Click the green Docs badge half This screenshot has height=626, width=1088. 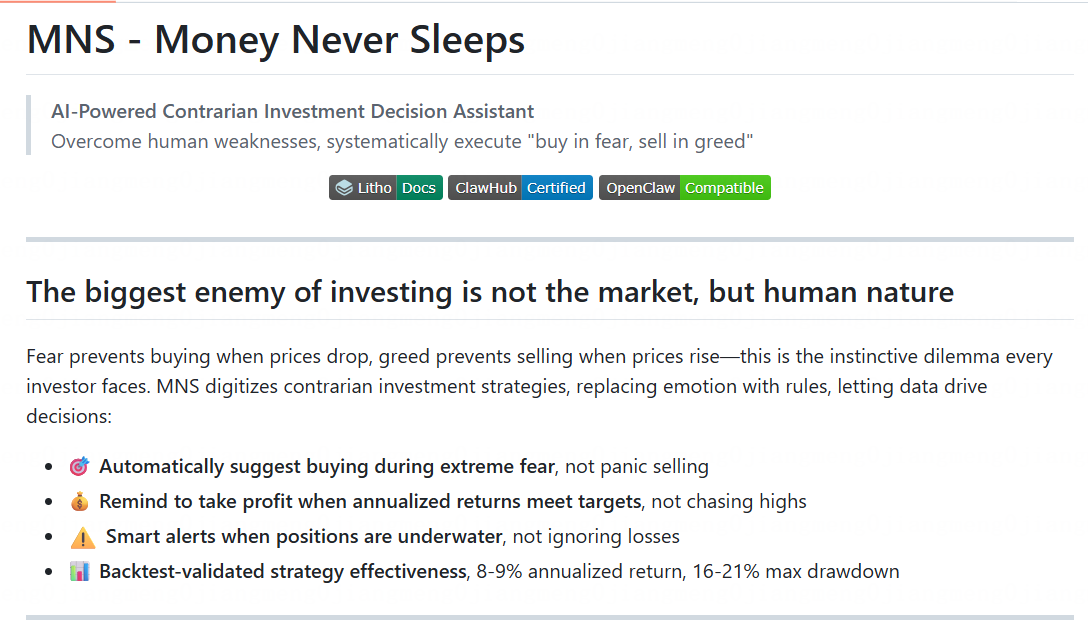coord(419,188)
